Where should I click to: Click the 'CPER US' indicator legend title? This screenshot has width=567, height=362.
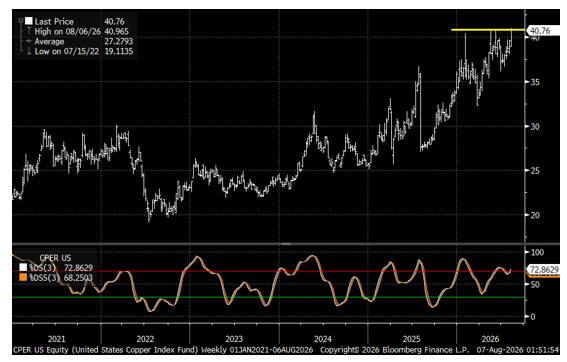(x=55, y=258)
